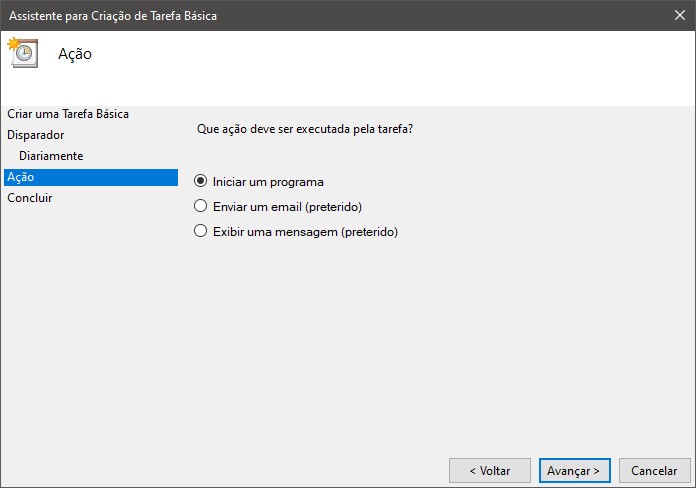Click the blank white header banner area

click(x=400, y=65)
